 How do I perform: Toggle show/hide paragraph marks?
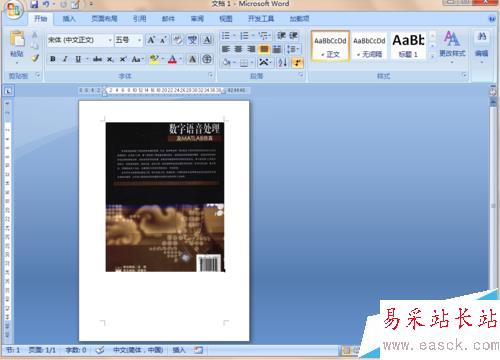297,62
